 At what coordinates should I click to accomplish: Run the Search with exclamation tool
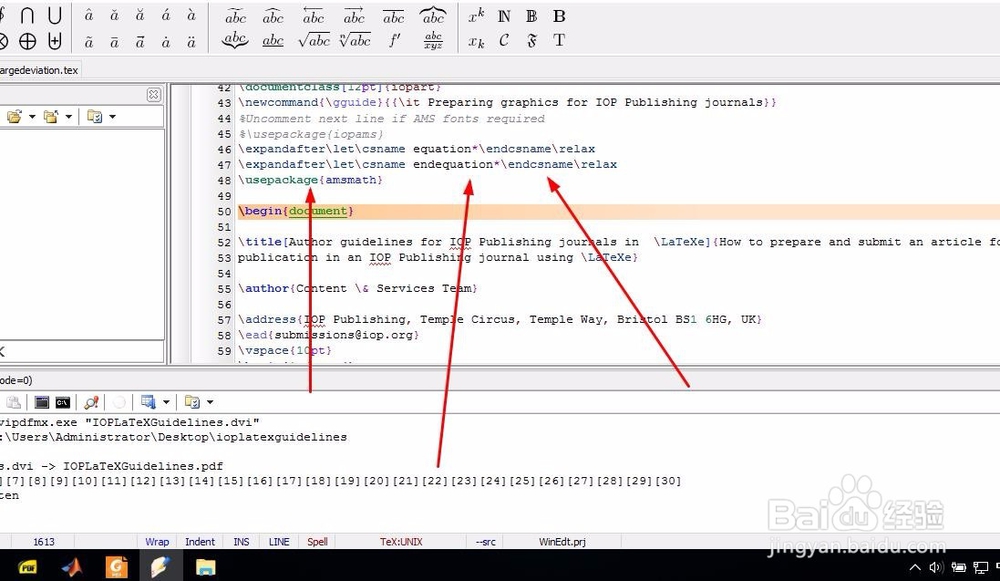tap(91, 402)
